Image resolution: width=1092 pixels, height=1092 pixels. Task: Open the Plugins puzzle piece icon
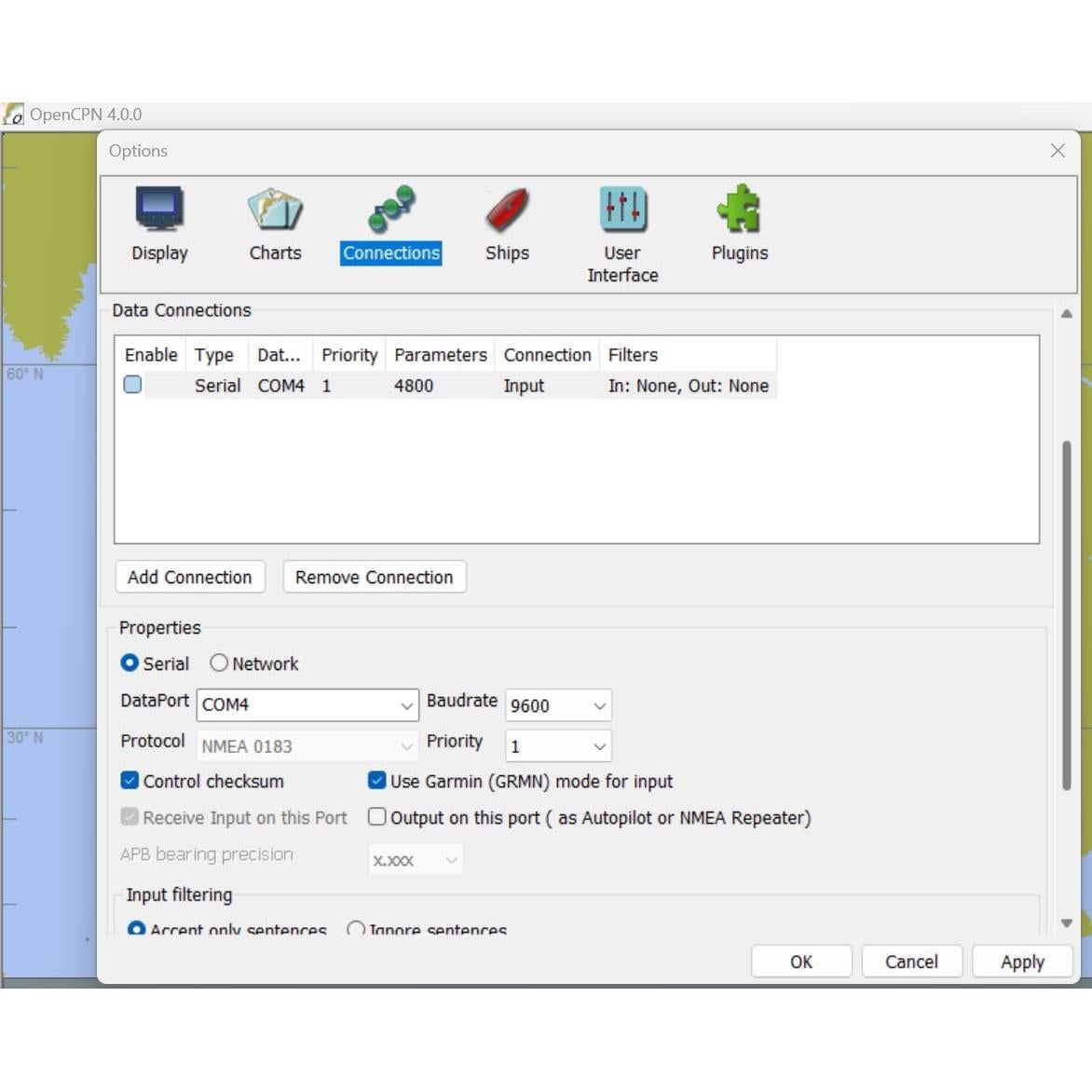(739, 209)
